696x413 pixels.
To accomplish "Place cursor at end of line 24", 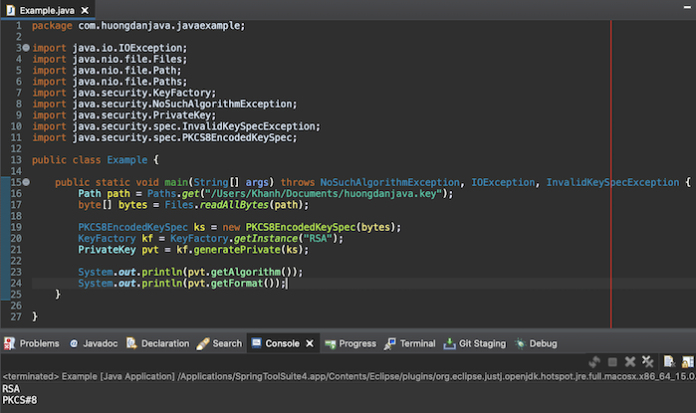I will tap(287, 284).
